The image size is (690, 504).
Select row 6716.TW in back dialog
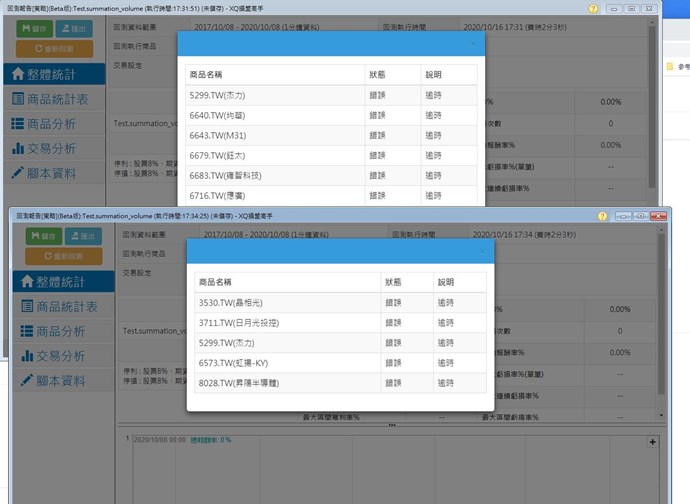coord(331,195)
